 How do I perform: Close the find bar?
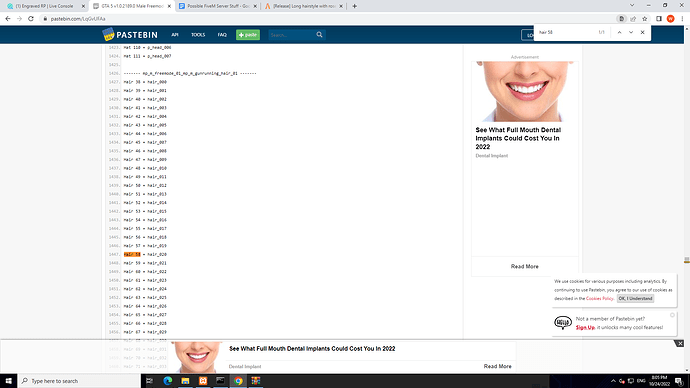pos(642,32)
